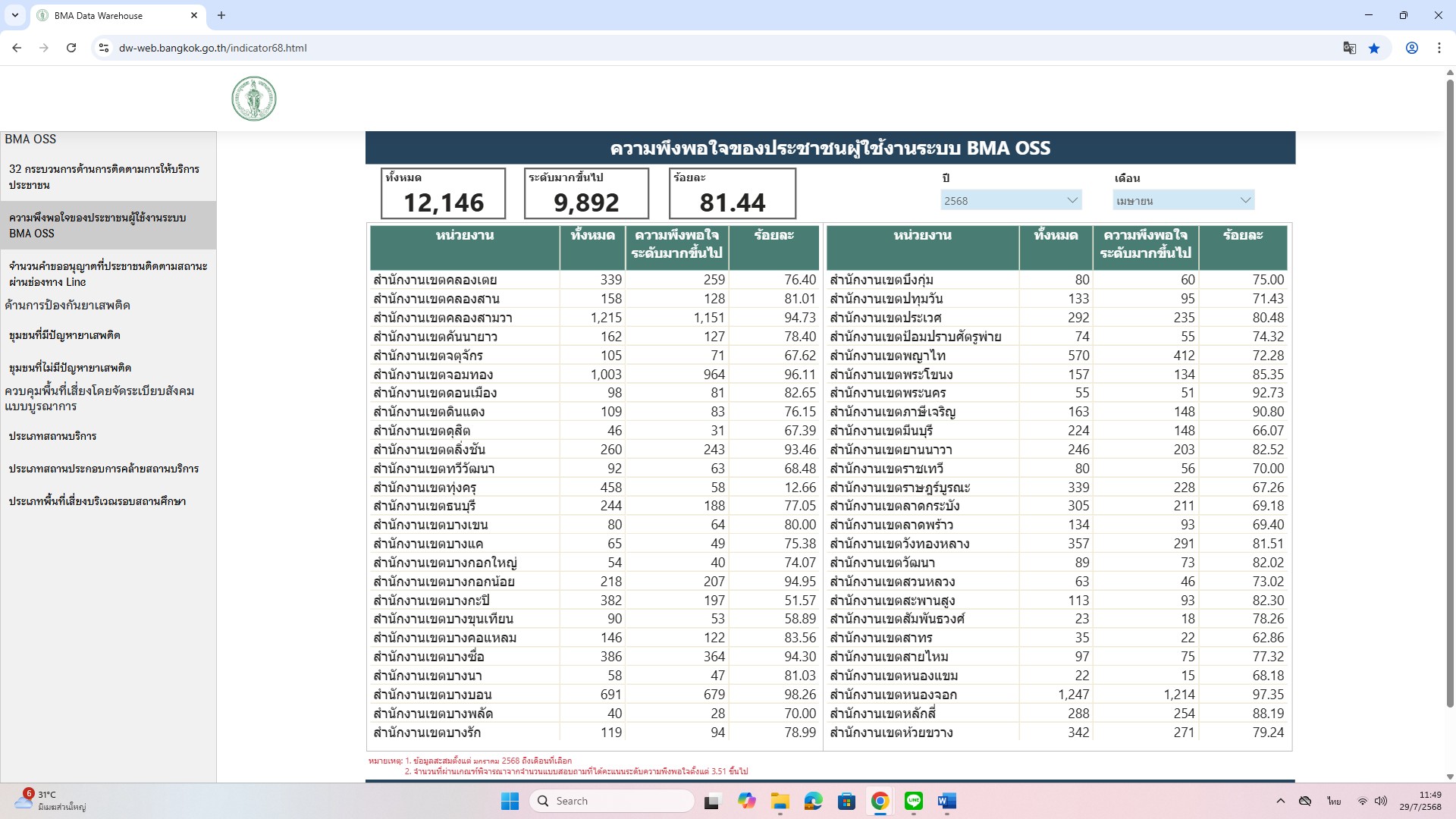
Task: Click ด้านการป้องกันยาเสพติด sidebar heading
Action: (x=67, y=306)
